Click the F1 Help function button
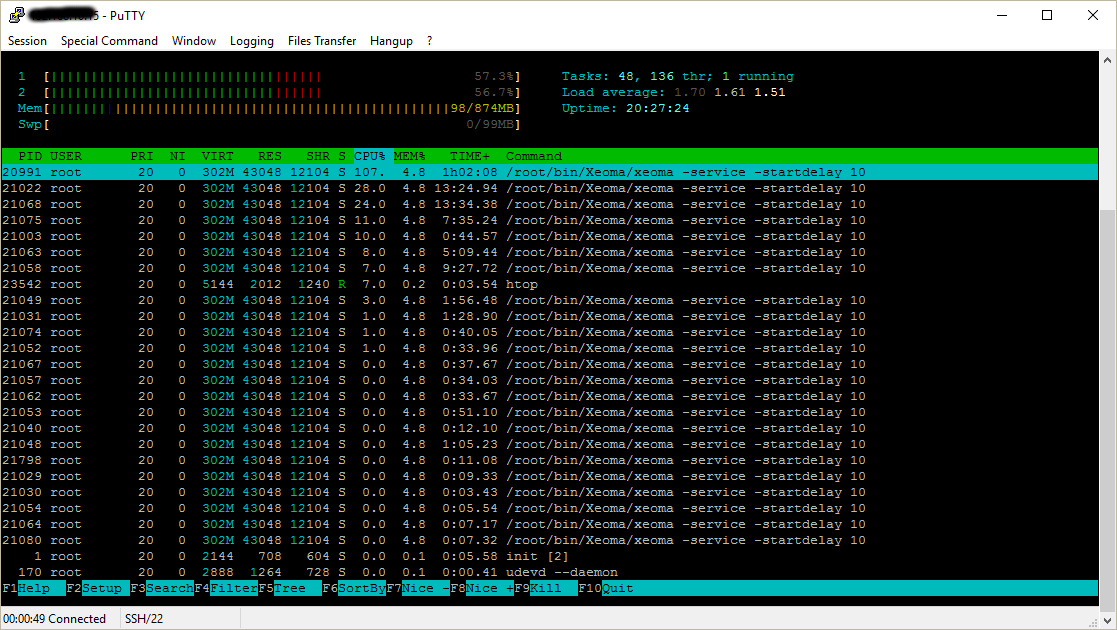 33,589
